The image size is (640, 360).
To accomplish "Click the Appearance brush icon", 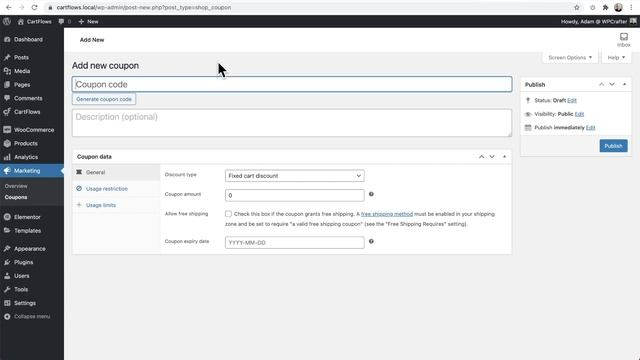I will click(x=7, y=249).
